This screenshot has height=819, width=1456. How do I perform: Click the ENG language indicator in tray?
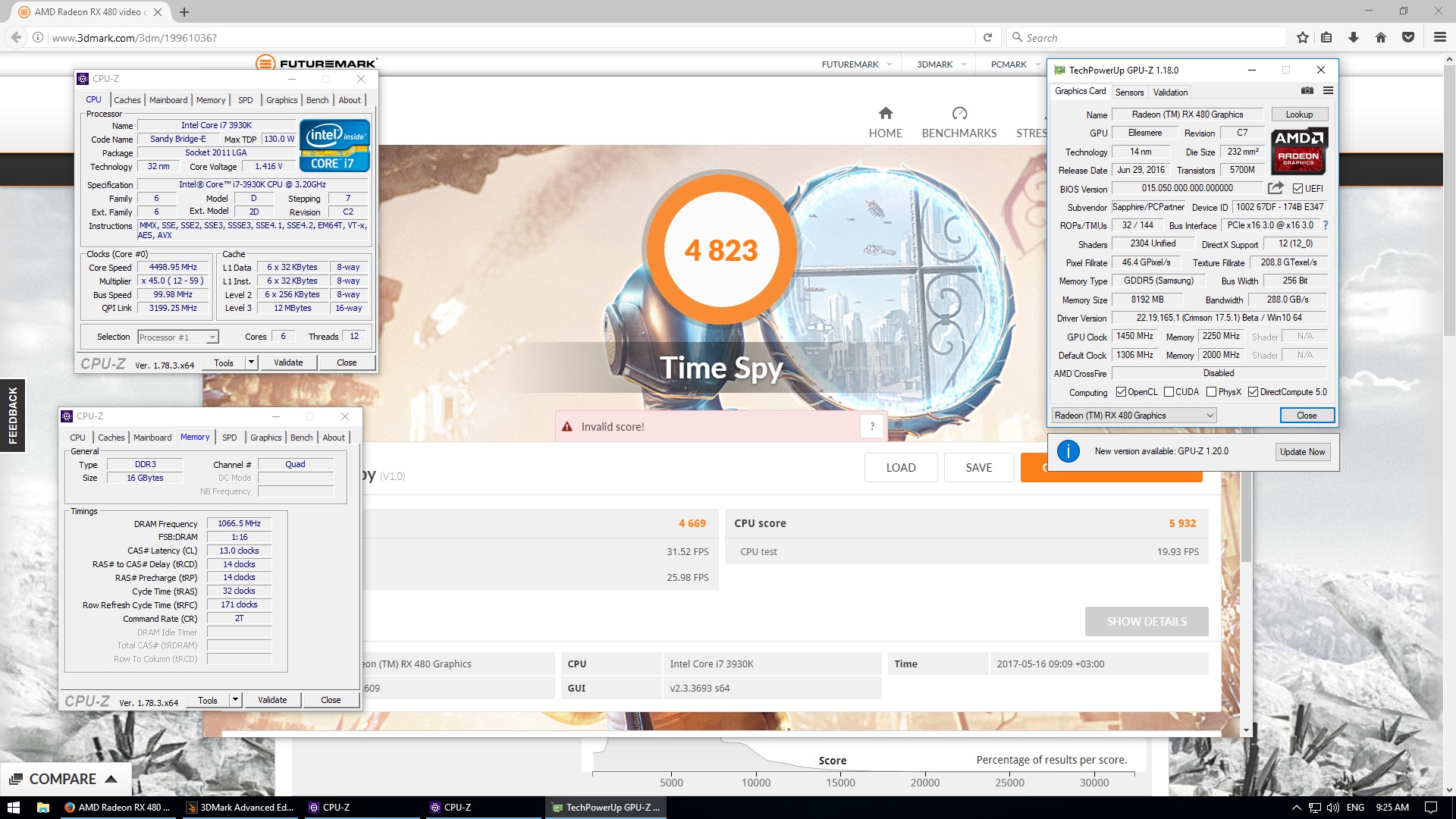[x=1355, y=808]
